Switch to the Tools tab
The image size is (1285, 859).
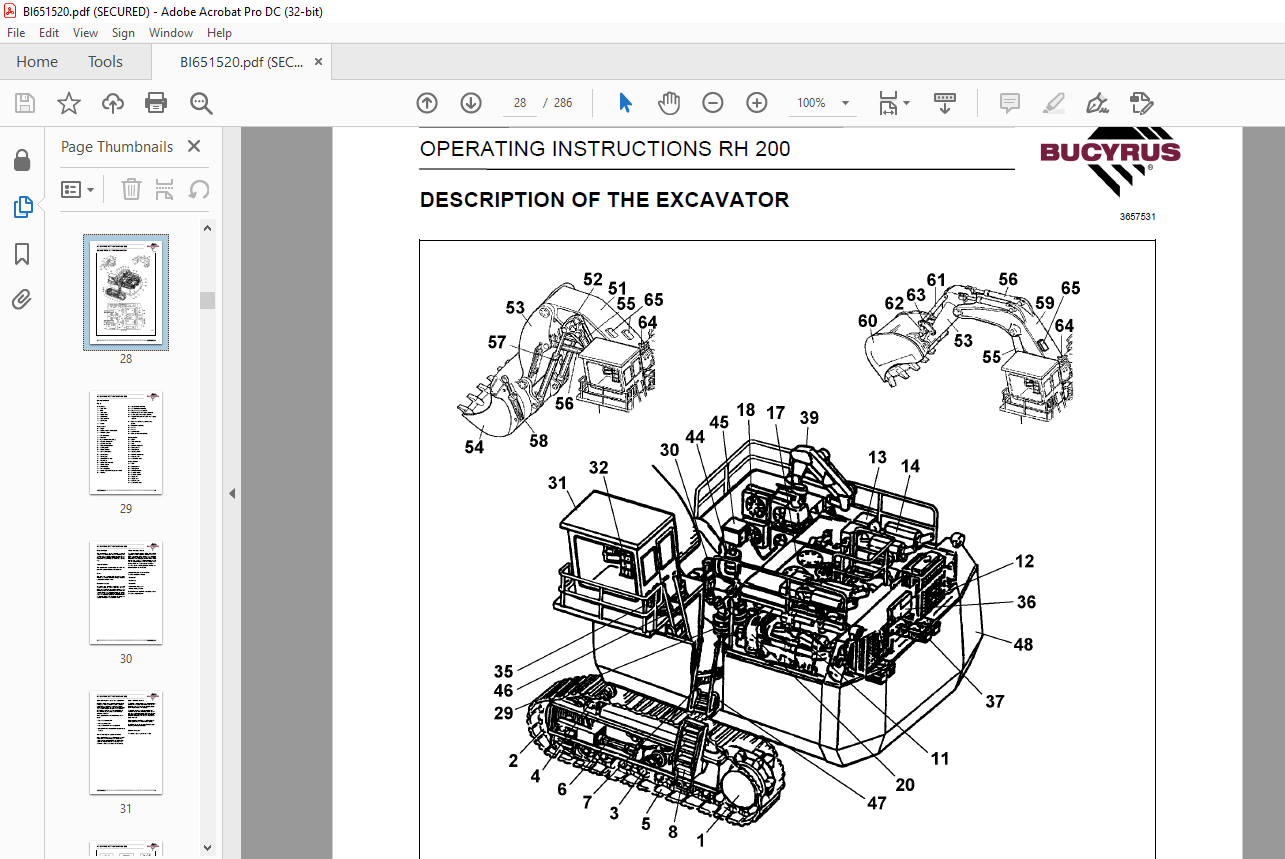(105, 62)
